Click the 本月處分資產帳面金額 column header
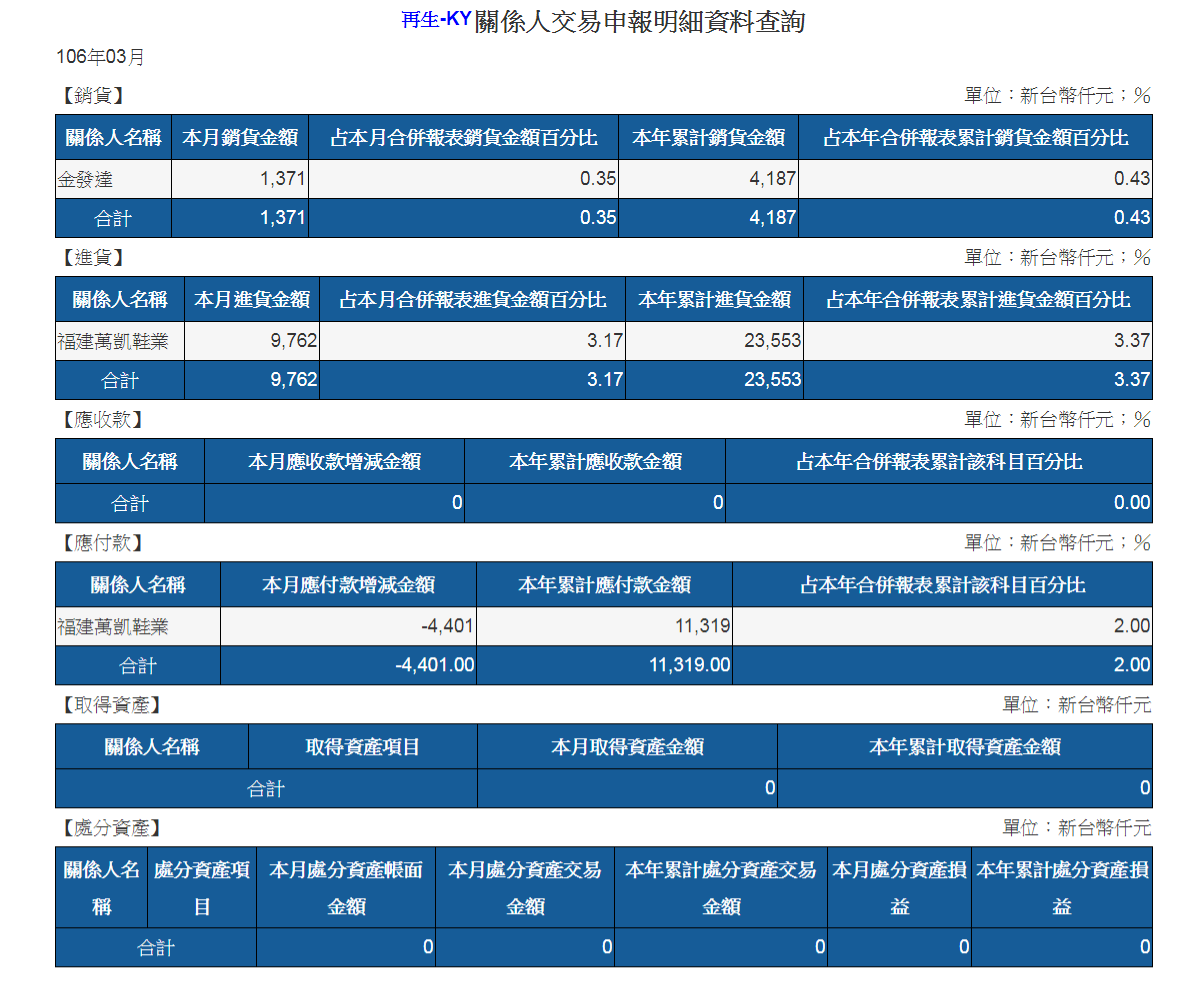 [x=346, y=887]
